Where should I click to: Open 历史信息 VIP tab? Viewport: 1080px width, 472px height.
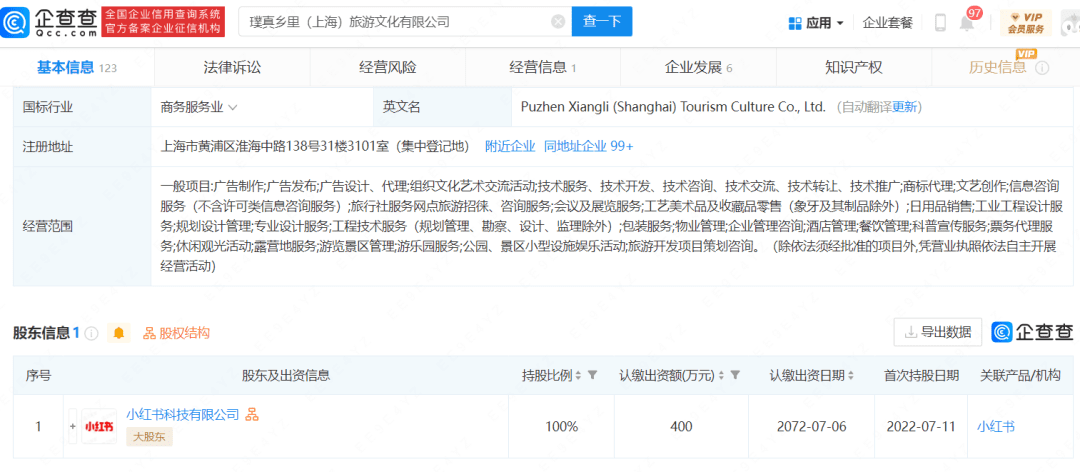coord(997,68)
